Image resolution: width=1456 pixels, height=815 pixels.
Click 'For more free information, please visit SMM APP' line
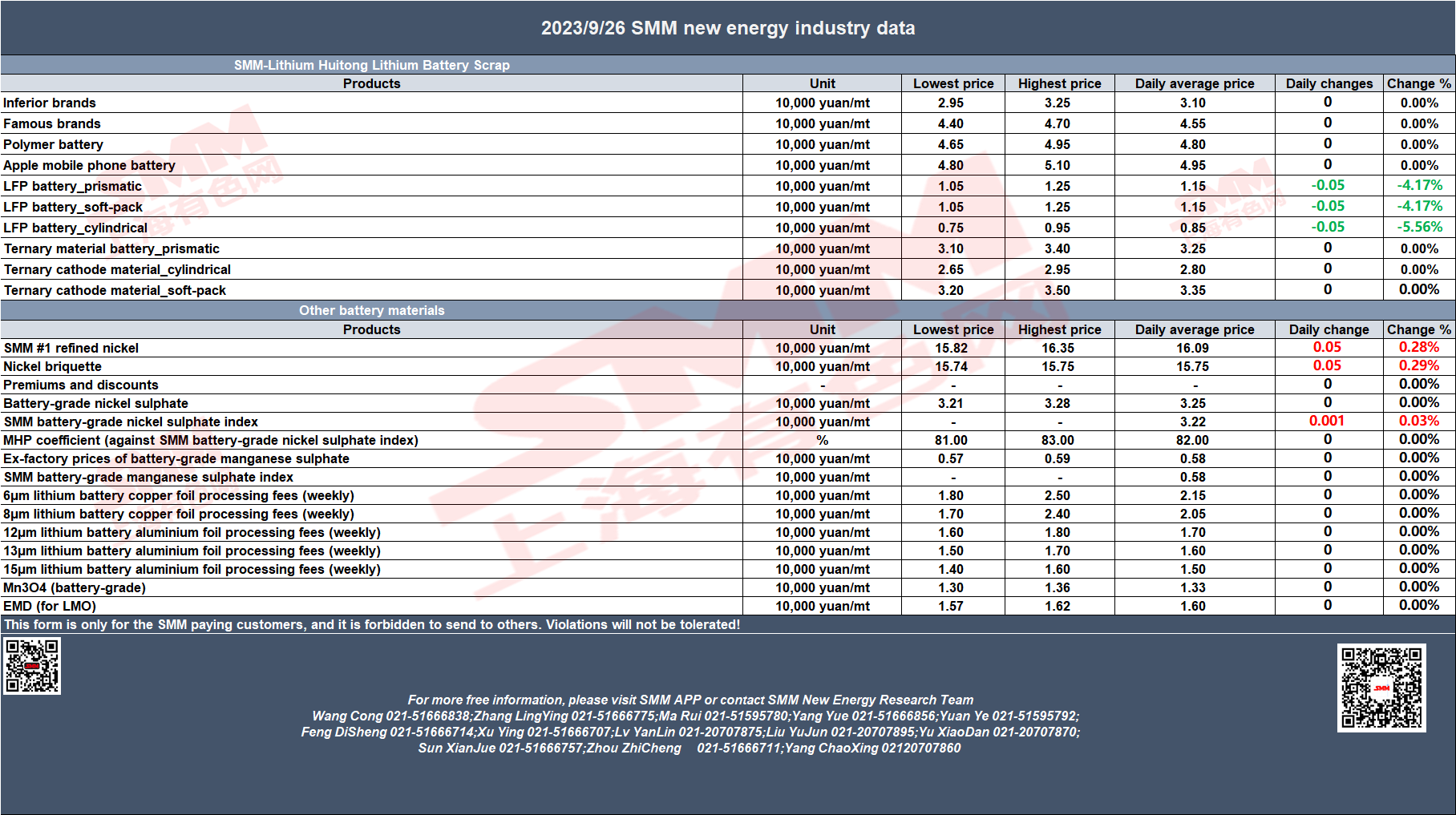click(x=690, y=700)
